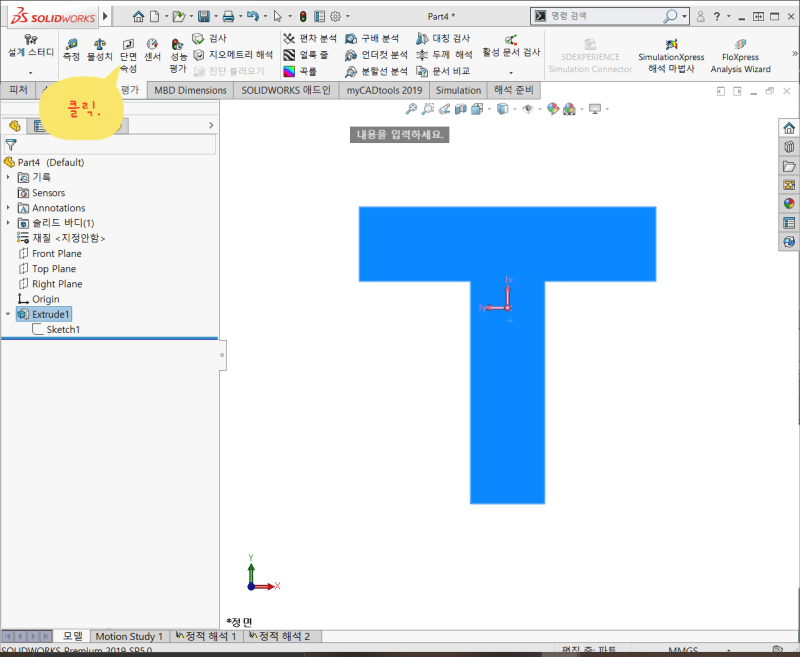Viewport: 800px width, 657px height.
Task: Click the FeatureManager design tree tab icon
Action: [14, 125]
